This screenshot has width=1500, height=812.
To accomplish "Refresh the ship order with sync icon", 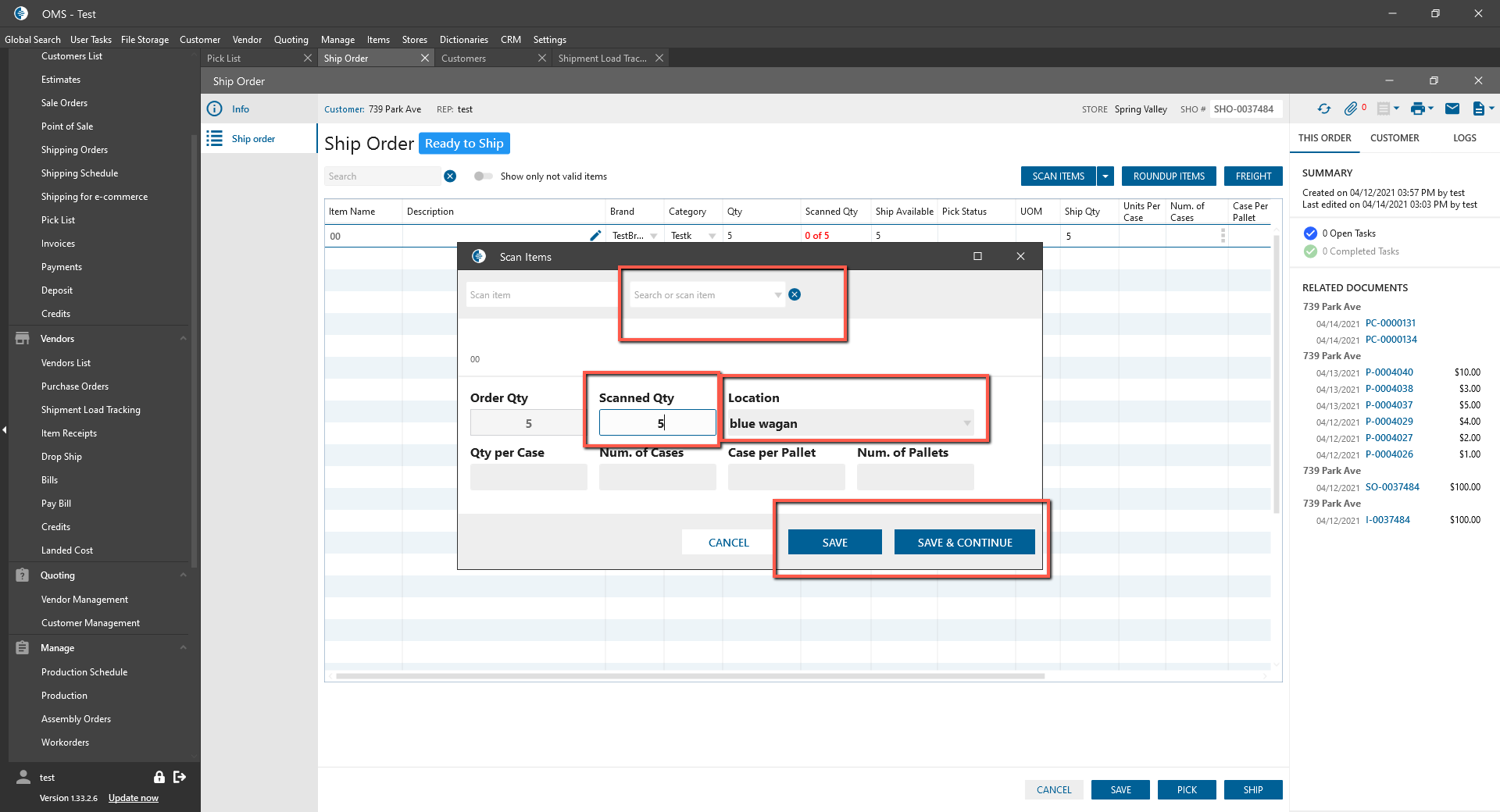I will click(1324, 109).
